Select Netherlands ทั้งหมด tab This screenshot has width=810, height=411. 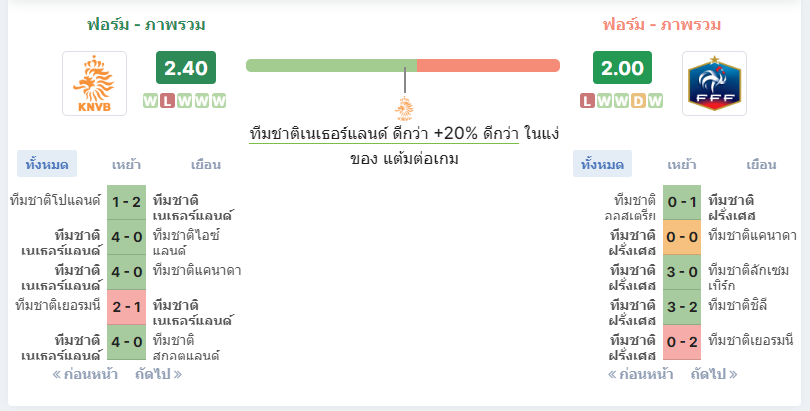click(47, 164)
